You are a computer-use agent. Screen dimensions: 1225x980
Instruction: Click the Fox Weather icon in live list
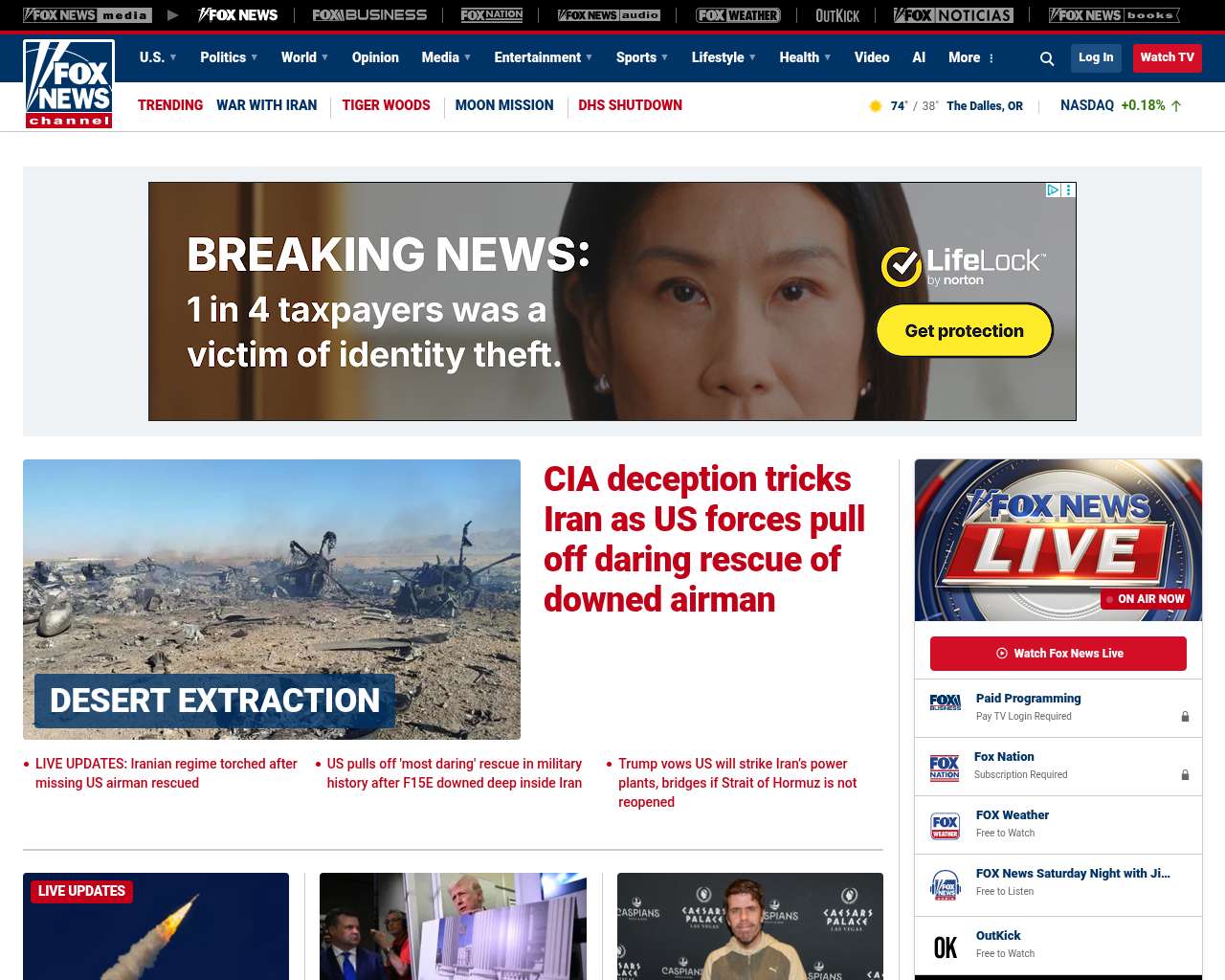point(945,826)
